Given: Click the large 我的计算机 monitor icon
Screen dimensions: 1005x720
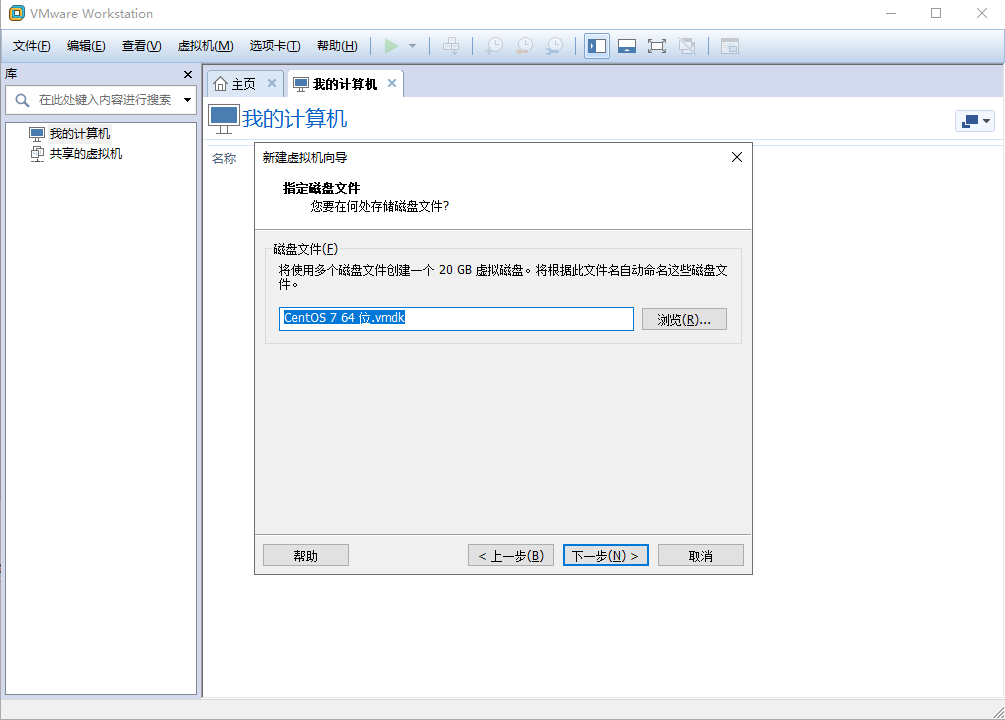Looking at the screenshot, I should pos(224,119).
